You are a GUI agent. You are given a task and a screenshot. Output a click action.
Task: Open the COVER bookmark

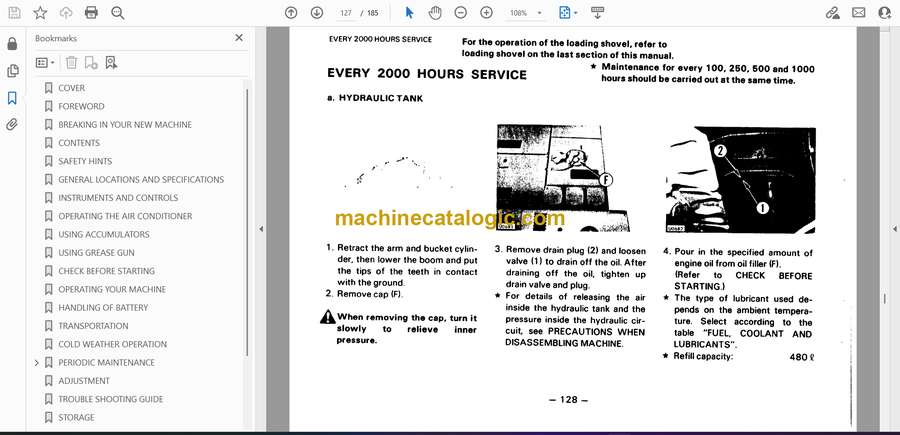click(71, 88)
